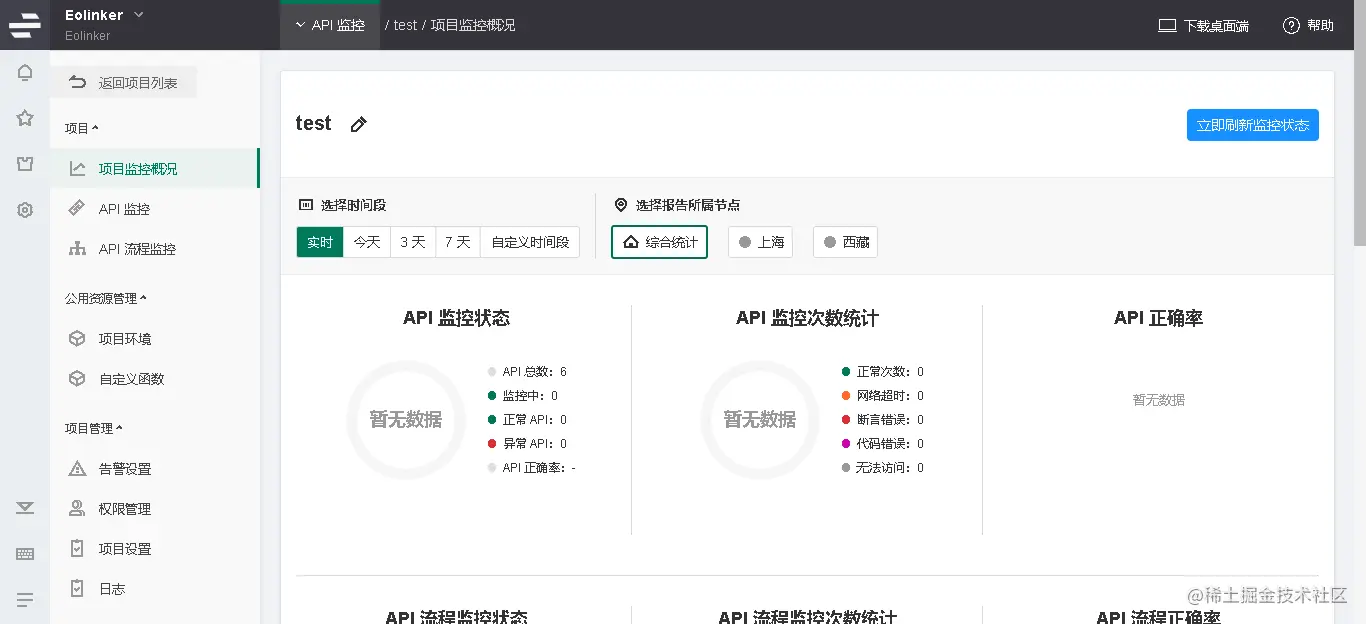Open API 流程监控 in sidebar
Image resolution: width=1366 pixels, height=624 pixels.
point(155,248)
